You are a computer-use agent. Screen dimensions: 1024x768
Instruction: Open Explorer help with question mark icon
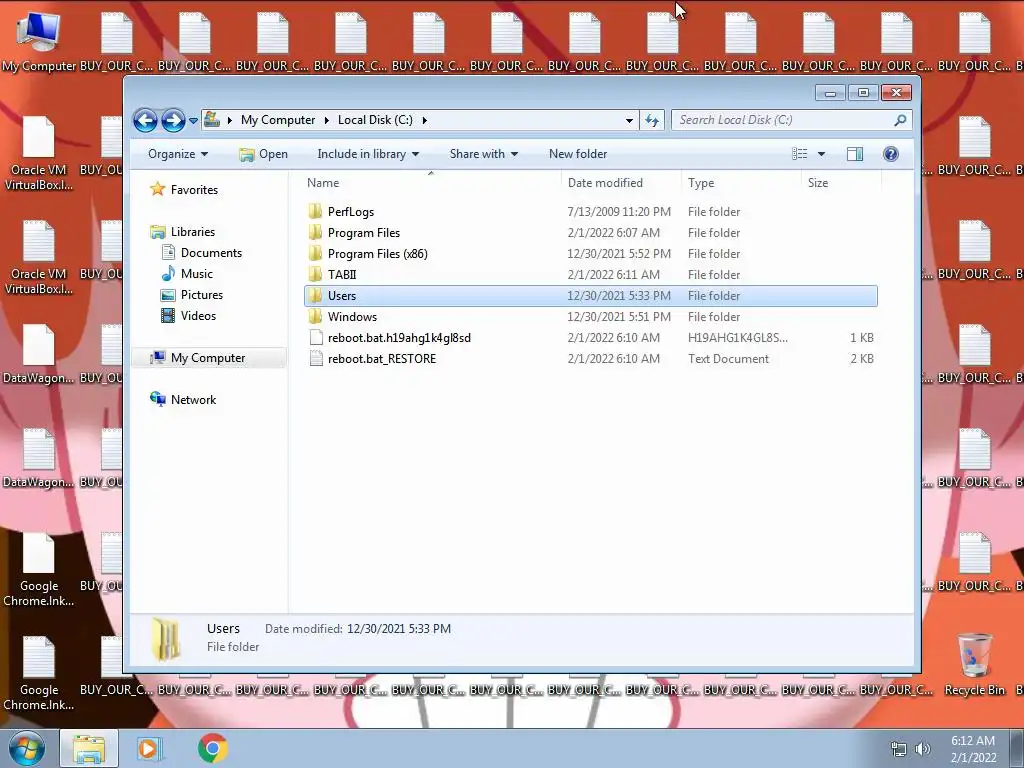[x=891, y=154]
